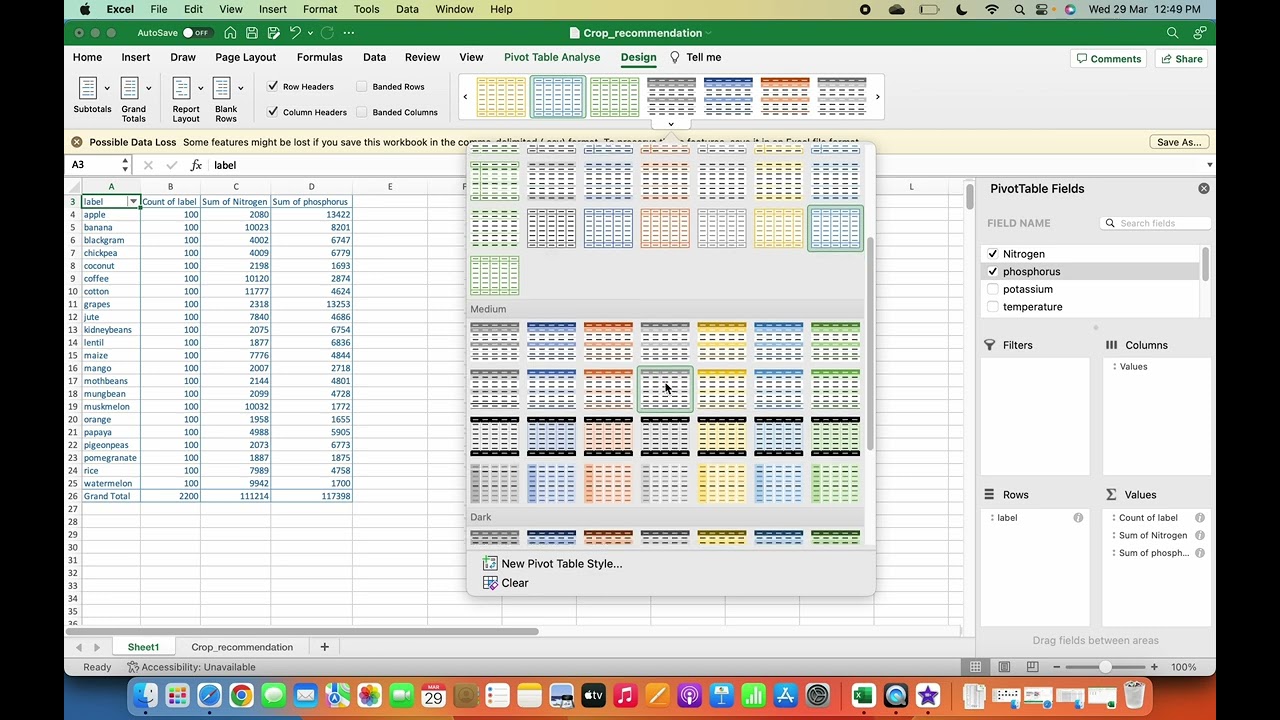Open the Undo history dropdown arrow

click(x=308, y=33)
